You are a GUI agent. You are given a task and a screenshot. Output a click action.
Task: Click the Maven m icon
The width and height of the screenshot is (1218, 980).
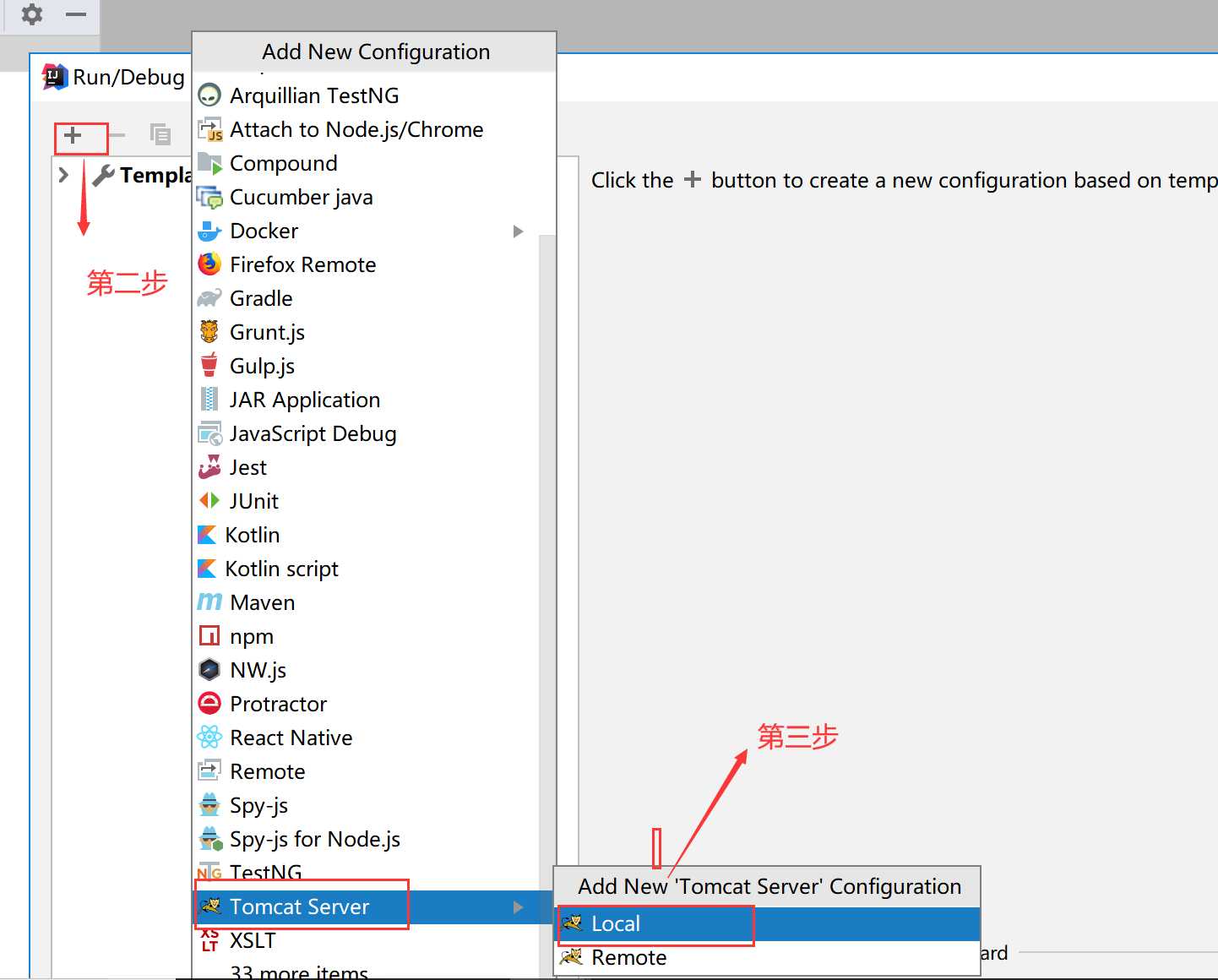[x=209, y=602]
